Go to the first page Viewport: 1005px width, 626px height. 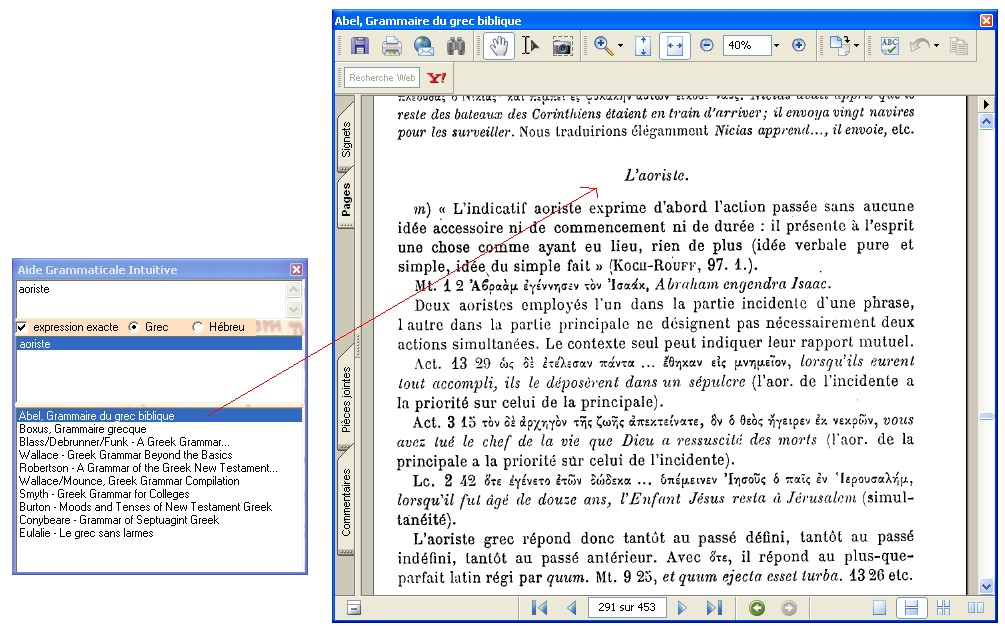tap(540, 607)
